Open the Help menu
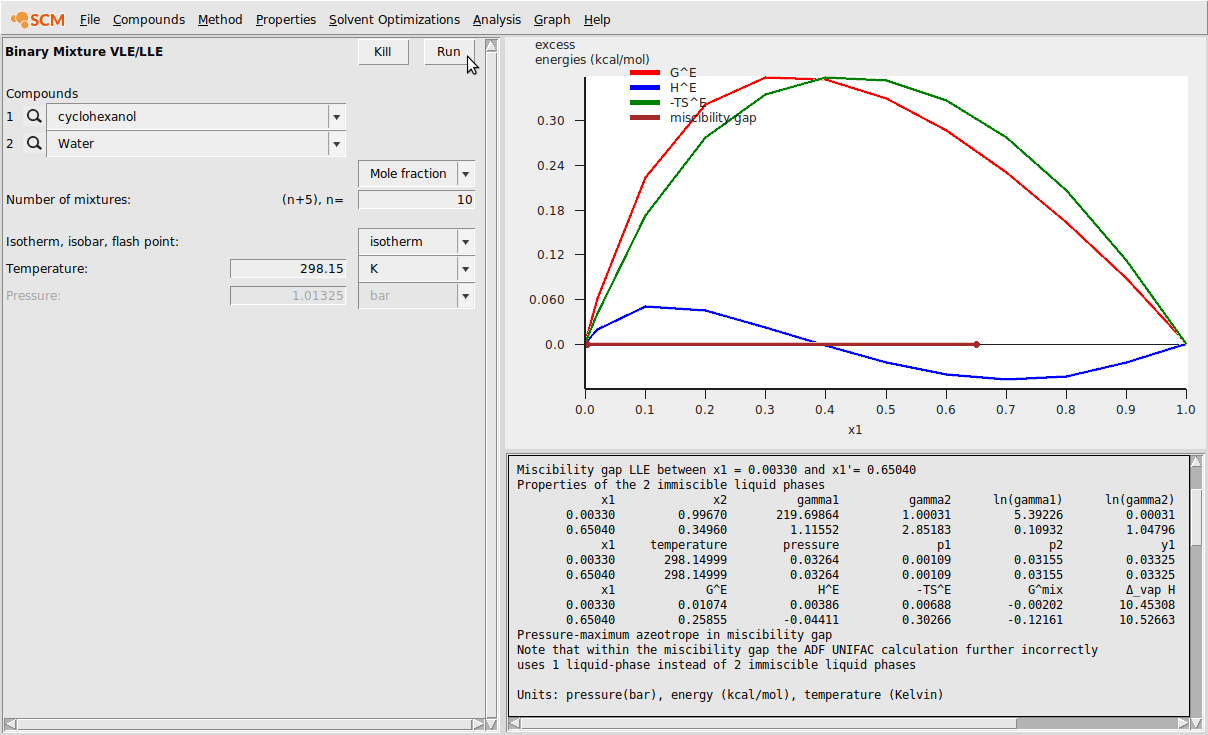Screen dimensions: 1208x735 [597, 19]
